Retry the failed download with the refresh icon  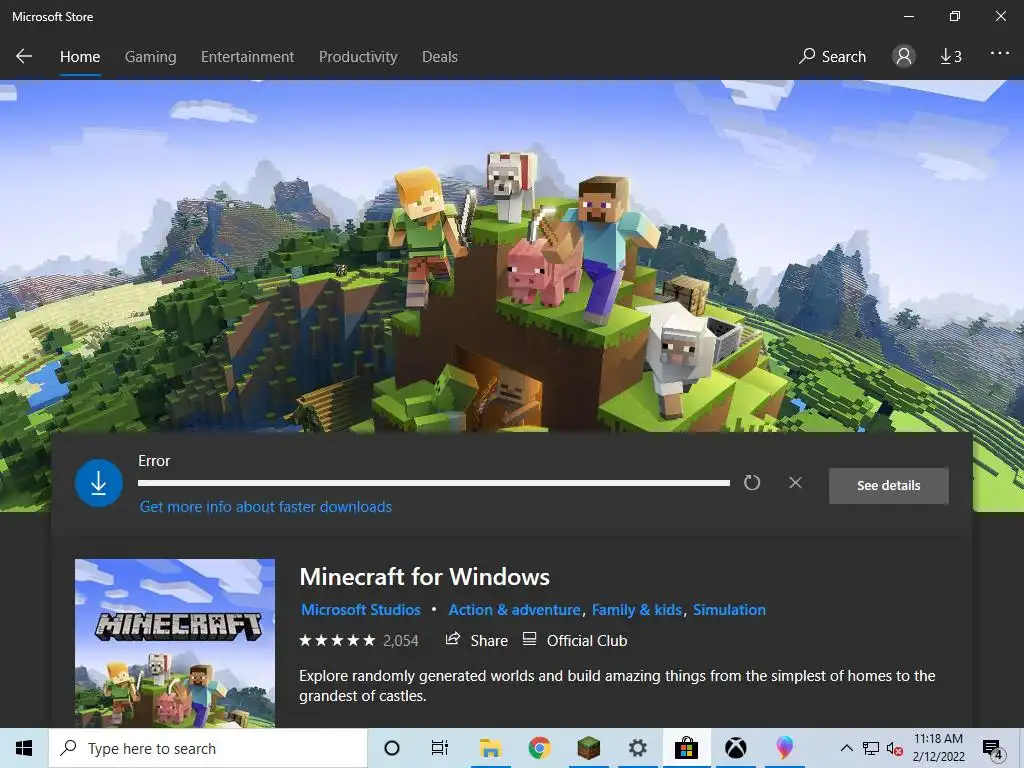[x=752, y=483]
